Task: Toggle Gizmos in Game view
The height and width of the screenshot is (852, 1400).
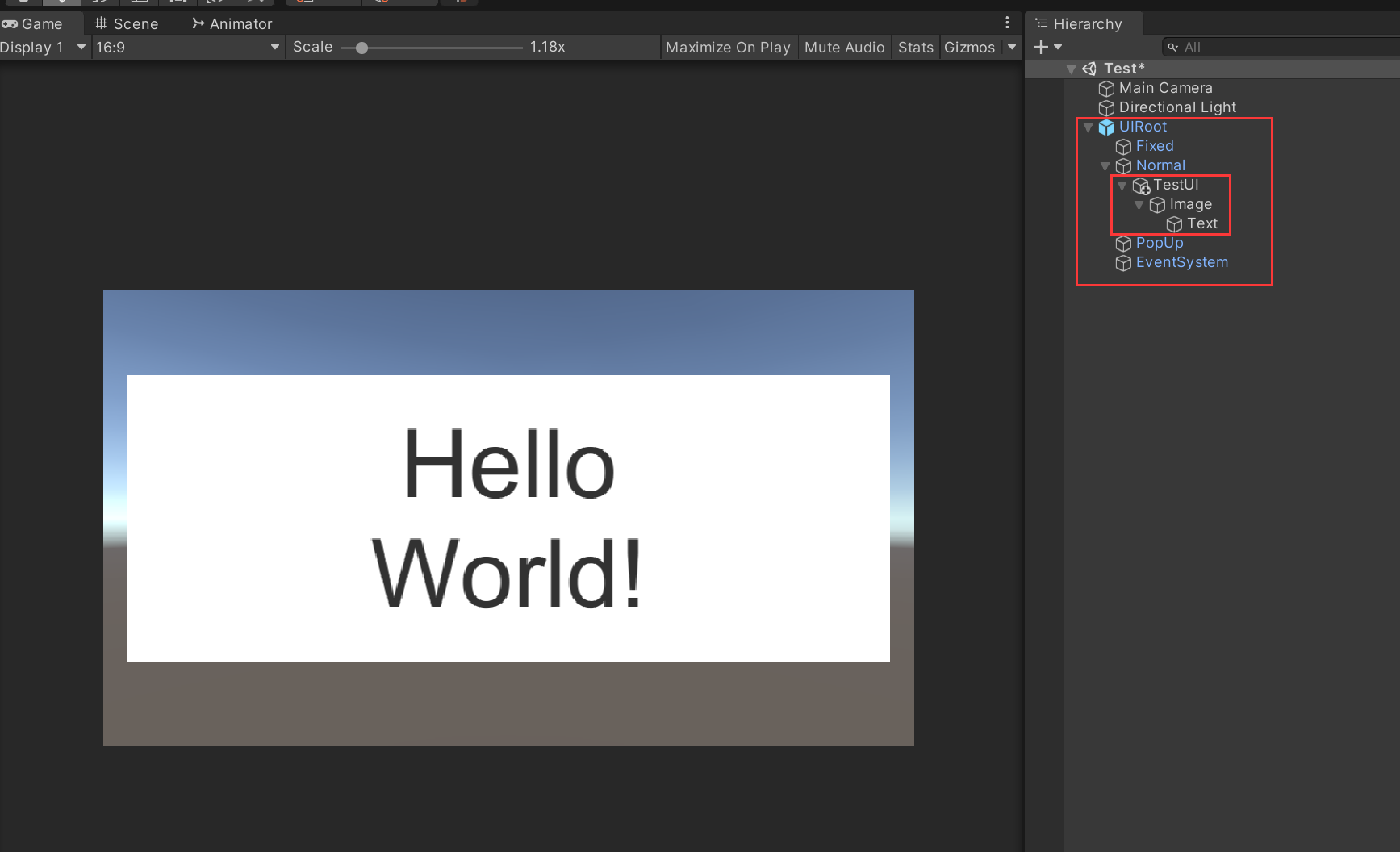Action: coord(970,48)
